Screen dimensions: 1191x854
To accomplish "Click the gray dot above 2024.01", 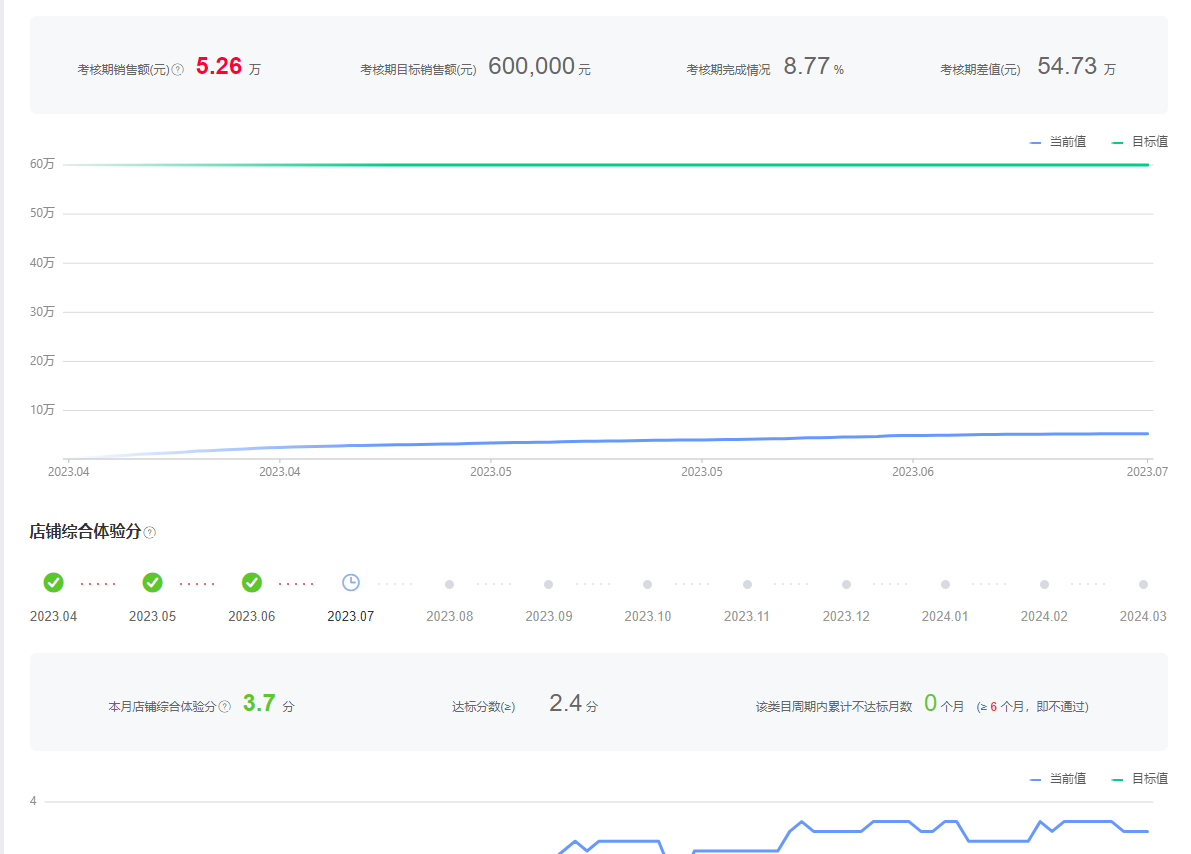I will point(946,584).
